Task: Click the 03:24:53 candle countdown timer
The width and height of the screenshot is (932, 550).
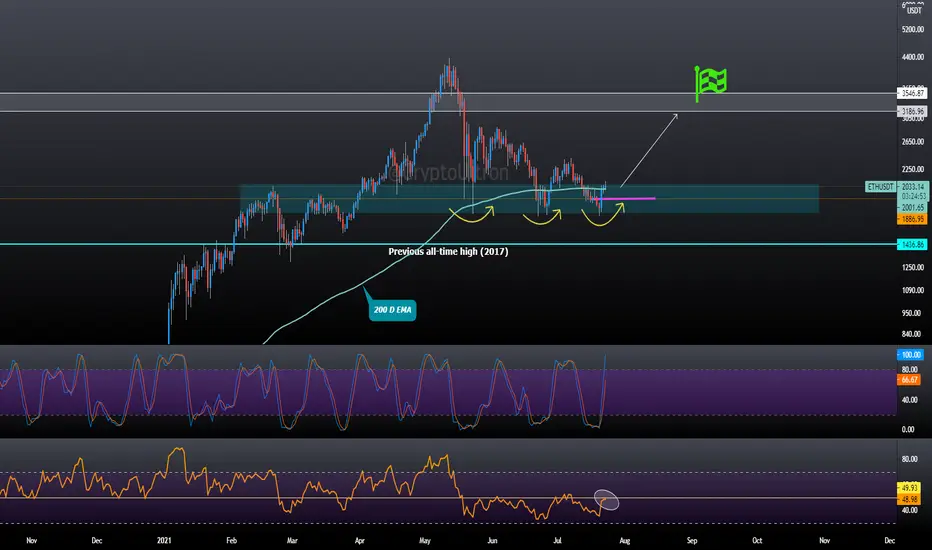Action: (912, 196)
